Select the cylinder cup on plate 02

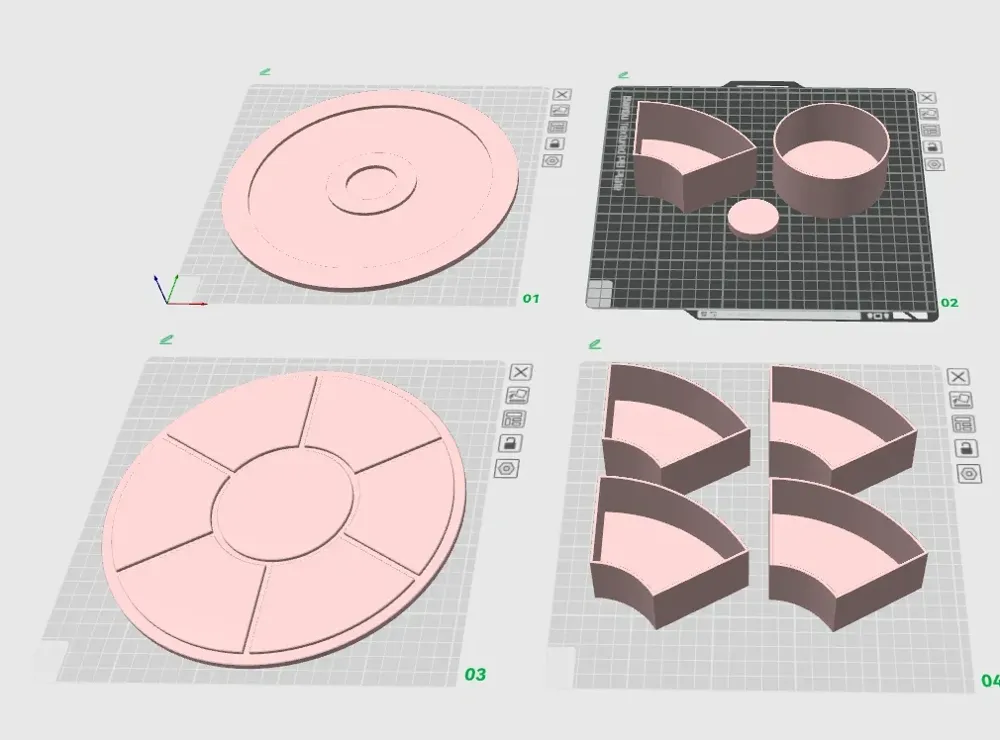(x=831, y=159)
